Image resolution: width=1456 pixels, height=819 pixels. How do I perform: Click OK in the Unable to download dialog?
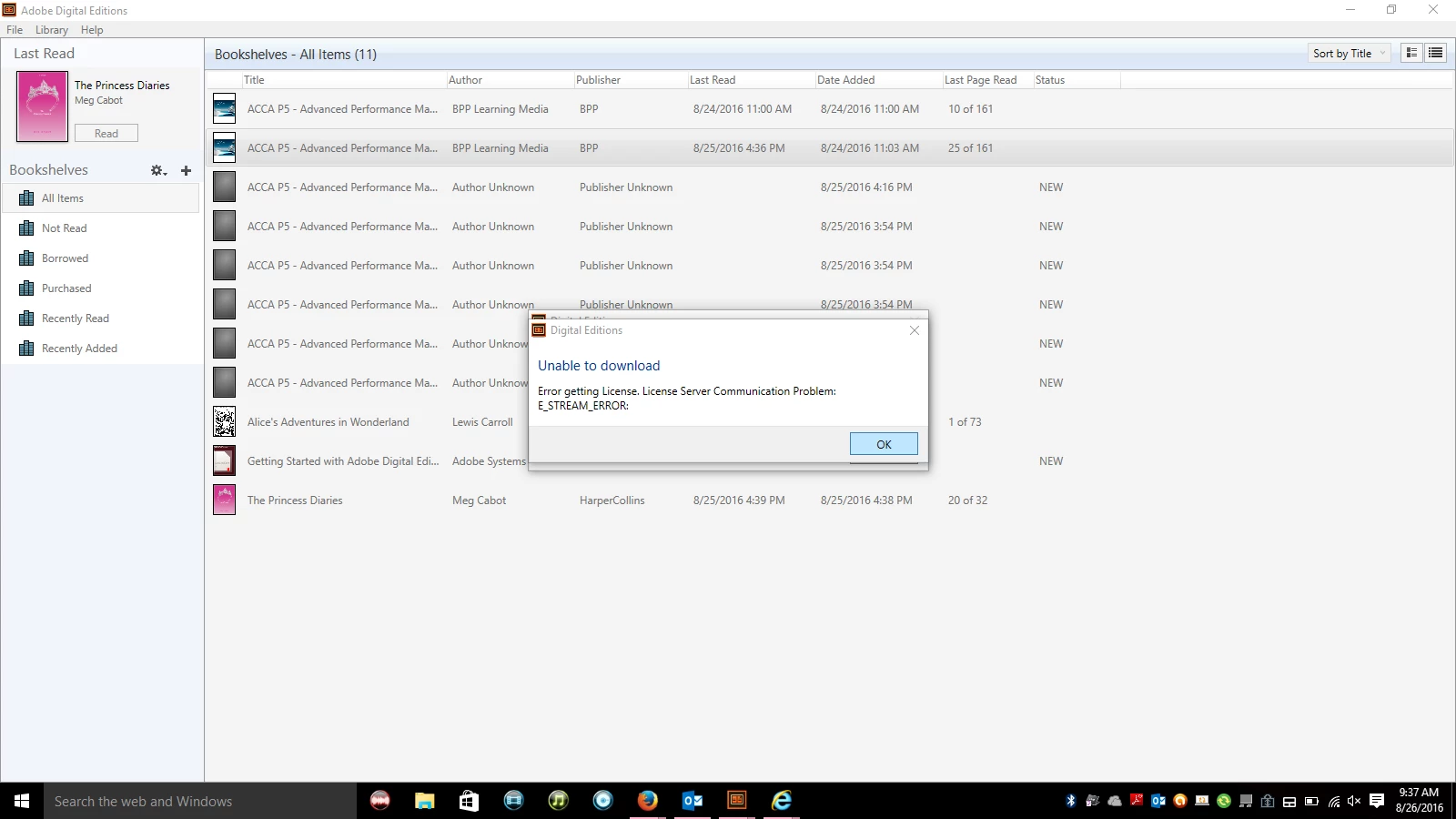pos(884,444)
